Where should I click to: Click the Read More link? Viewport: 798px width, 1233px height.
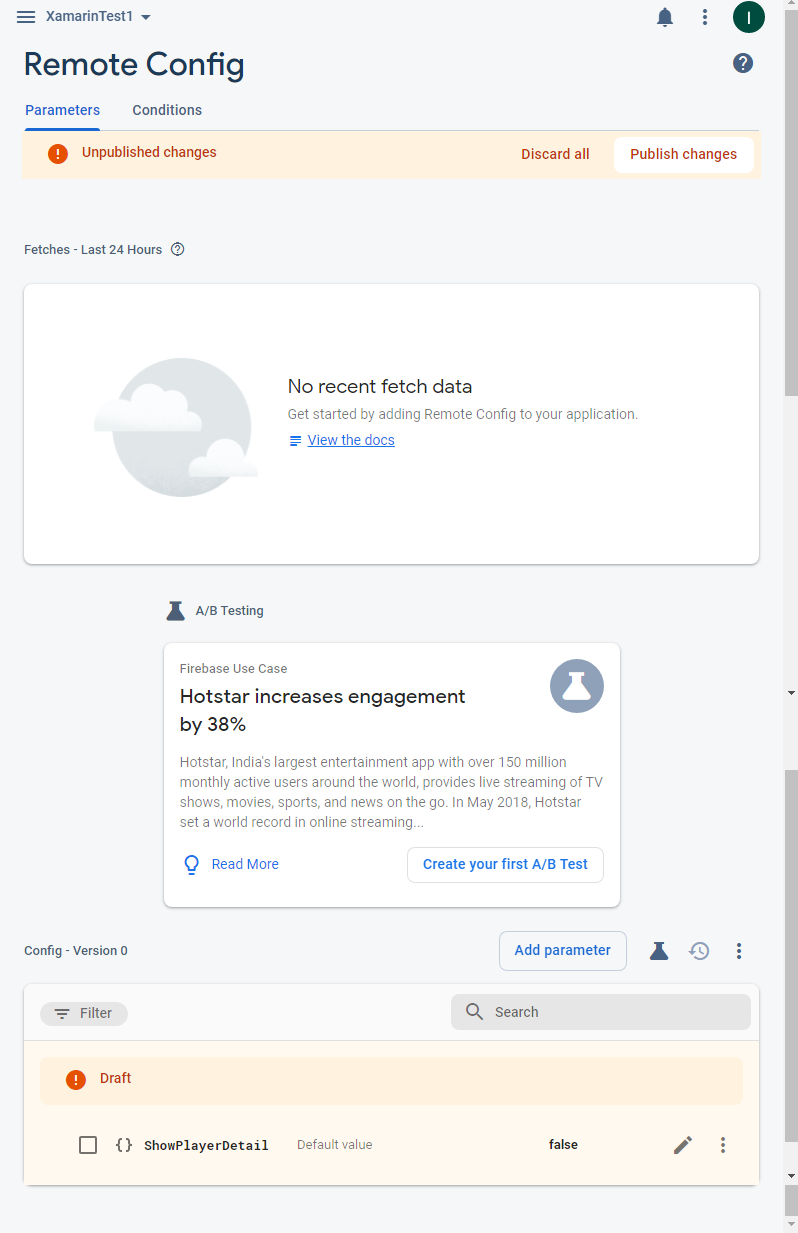point(245,864)
